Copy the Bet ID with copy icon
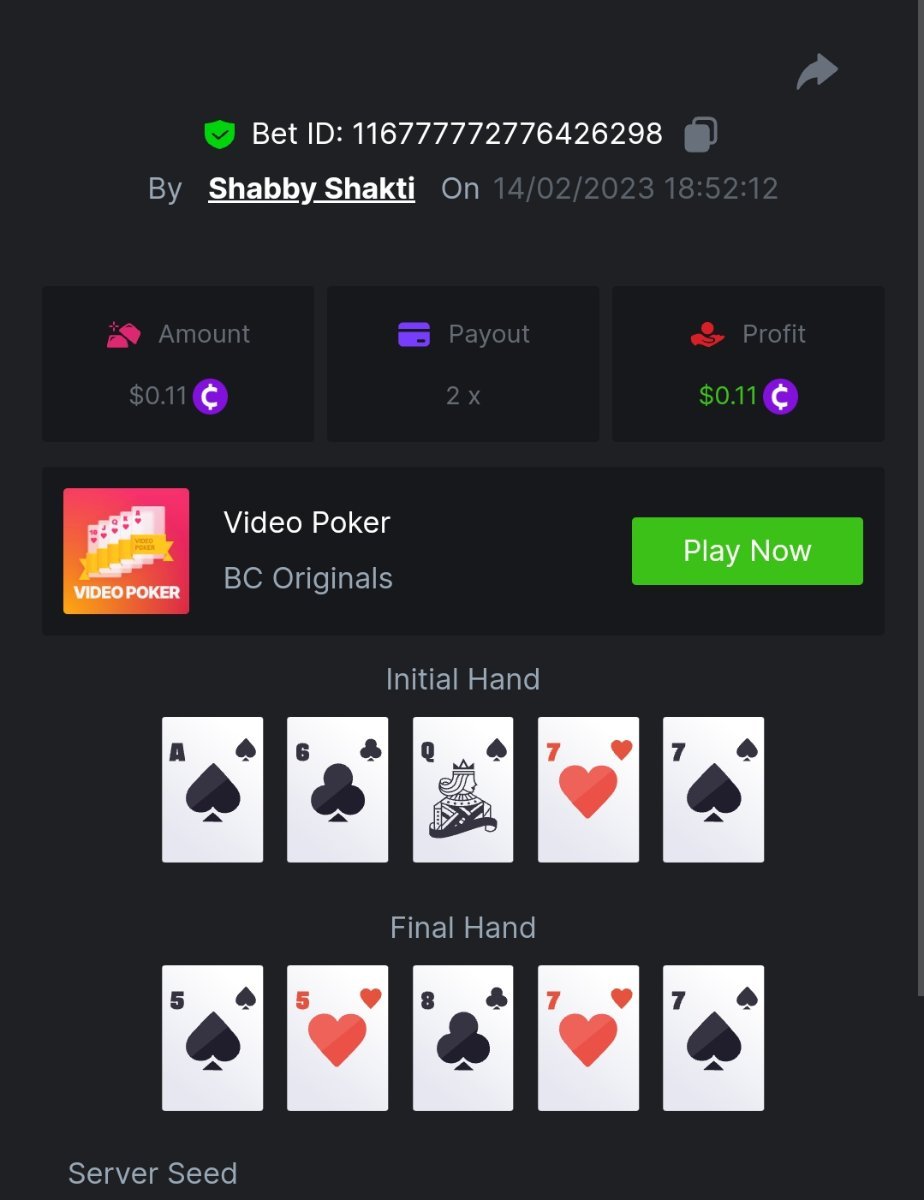 pyautogui.click(x=700, y=134)
